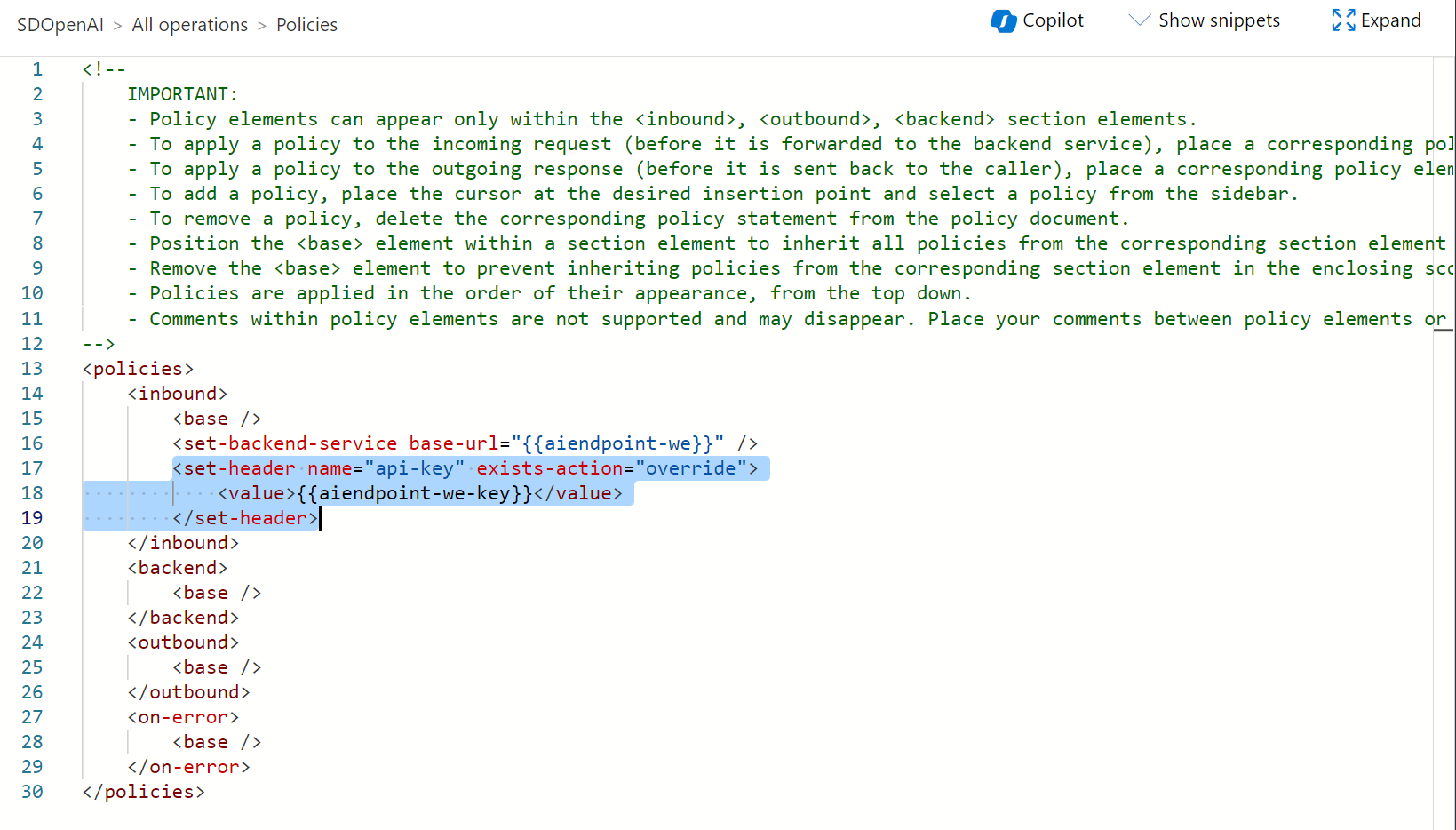Image resolution: width=1456 pixels, height=830 pixels.
Task: Go to the SDOpenAI breadcrumb link
Action: tap(60, 25)
